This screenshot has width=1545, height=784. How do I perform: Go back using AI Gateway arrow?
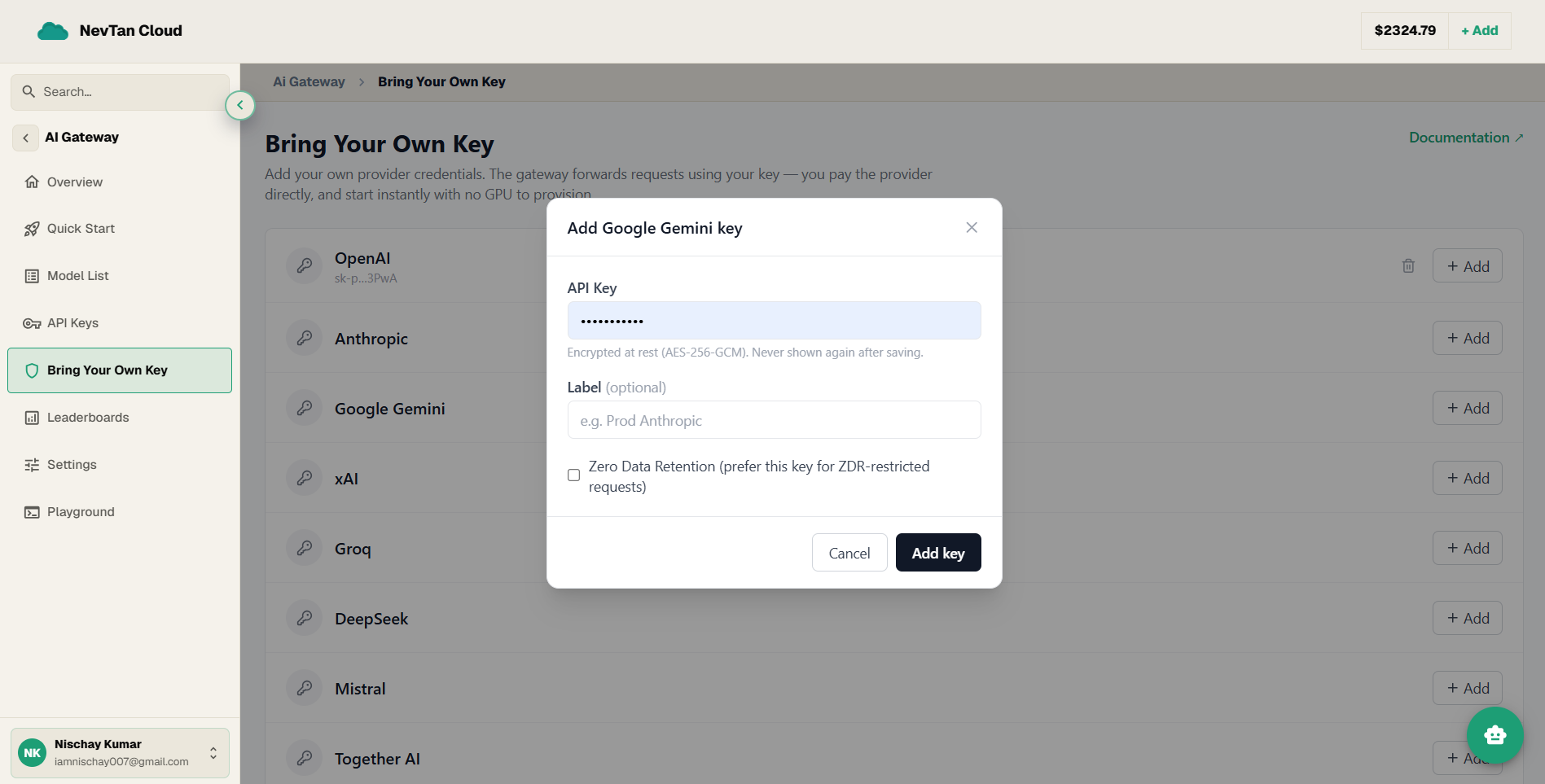pos(25,138)
